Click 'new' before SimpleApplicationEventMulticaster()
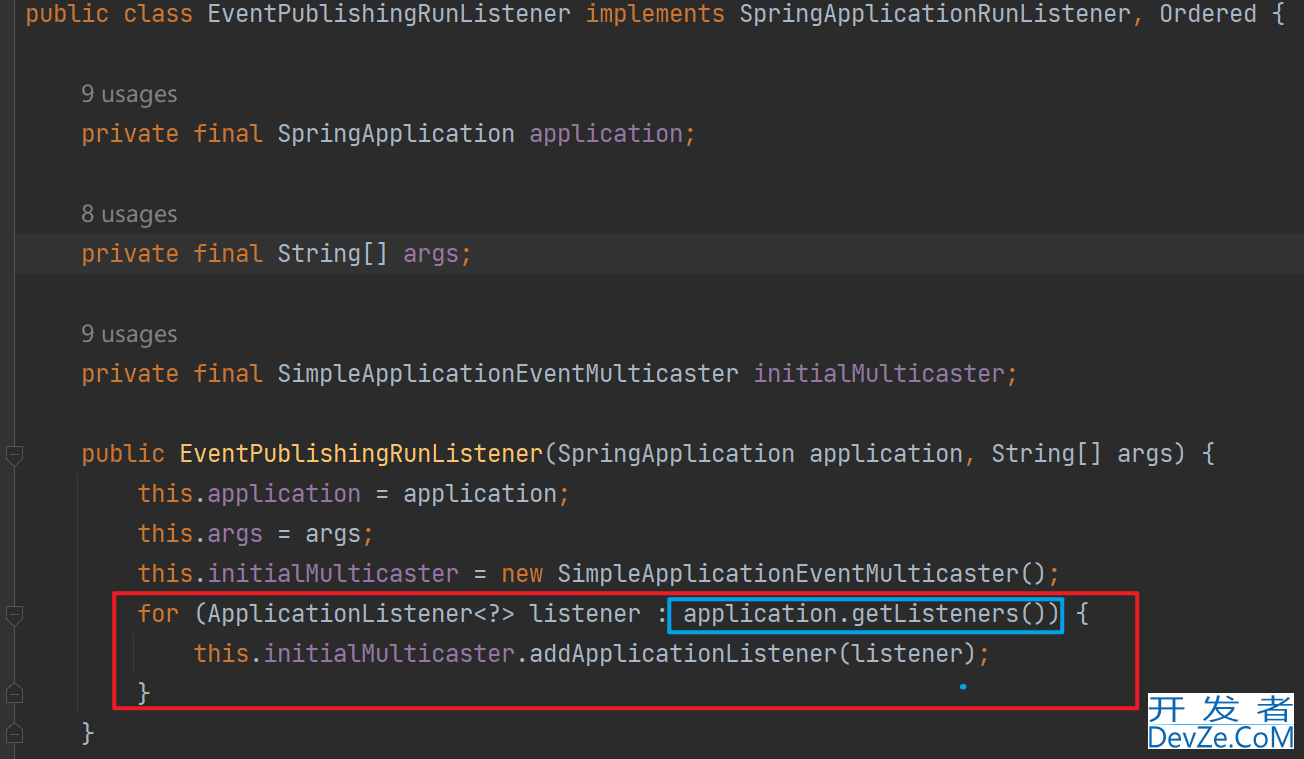 522,574
